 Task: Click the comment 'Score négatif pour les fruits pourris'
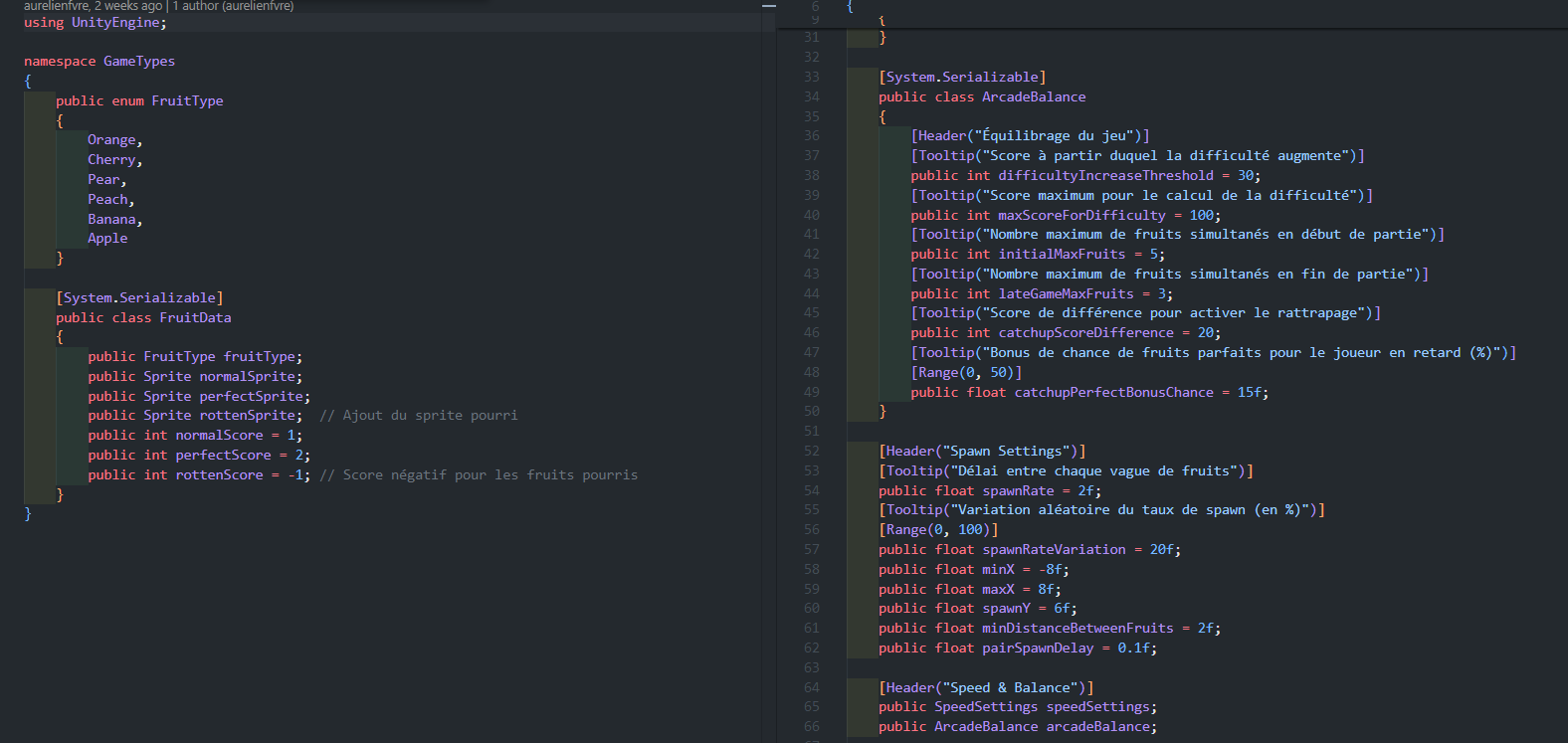click(x=490, y=475)
